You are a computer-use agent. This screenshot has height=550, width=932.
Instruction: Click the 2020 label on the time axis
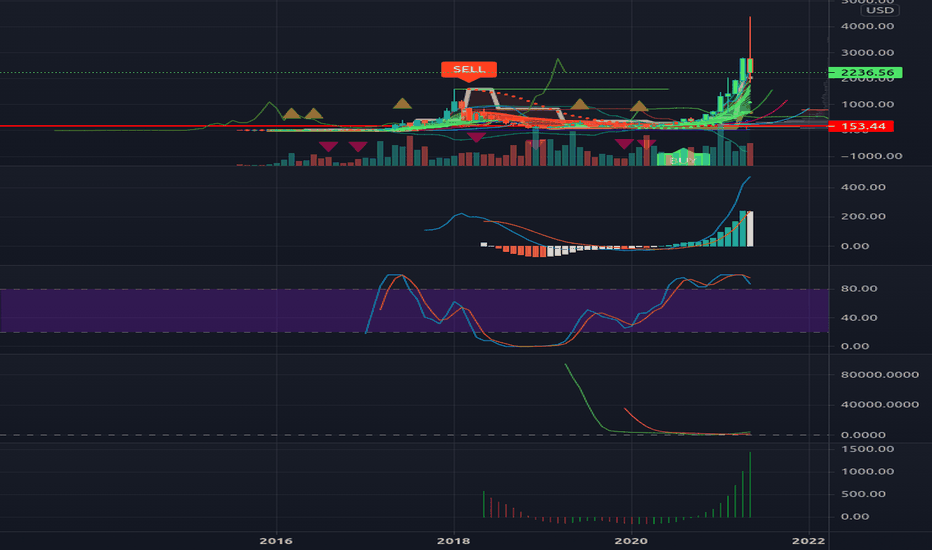pos(631,540)
